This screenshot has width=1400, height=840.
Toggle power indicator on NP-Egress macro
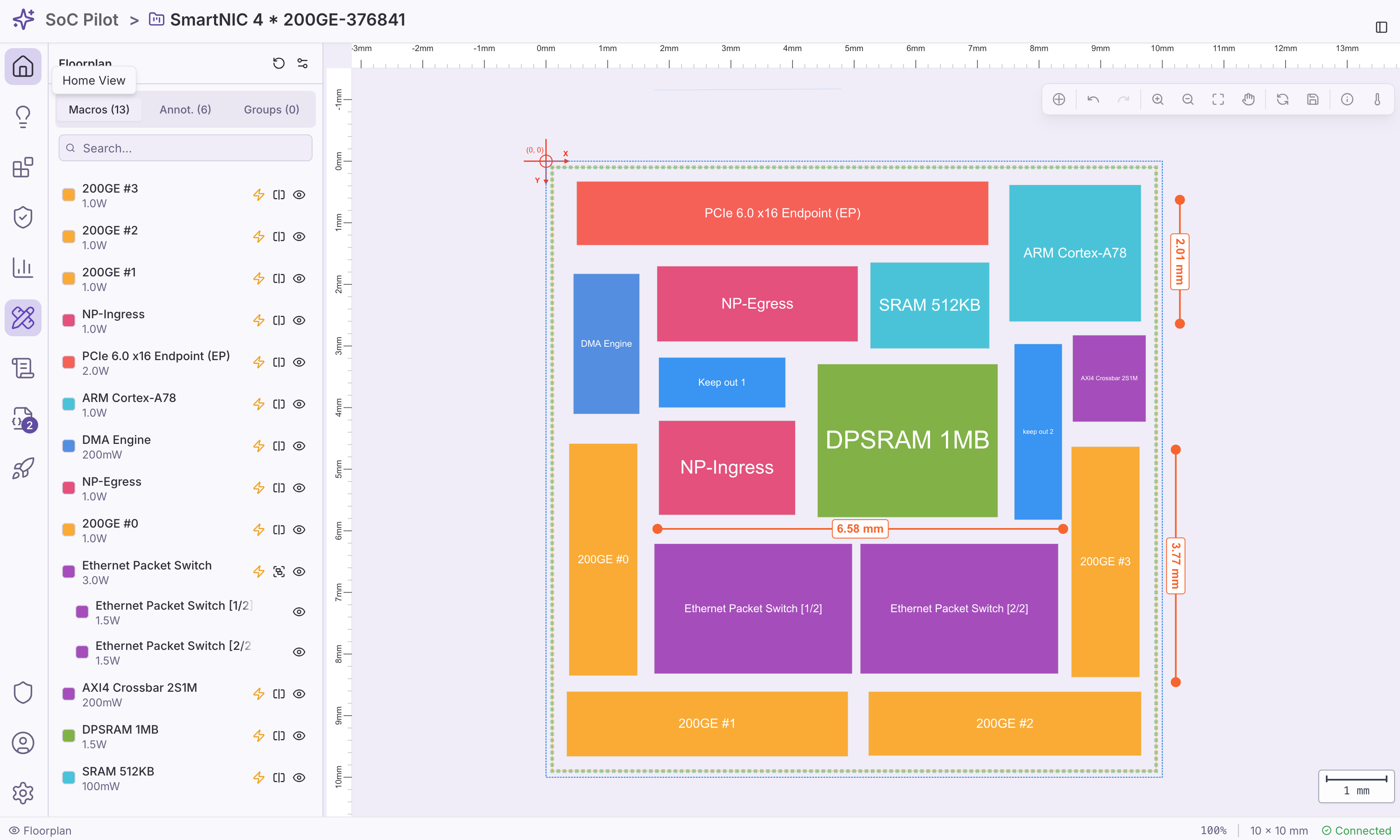(x=259, y=487)
